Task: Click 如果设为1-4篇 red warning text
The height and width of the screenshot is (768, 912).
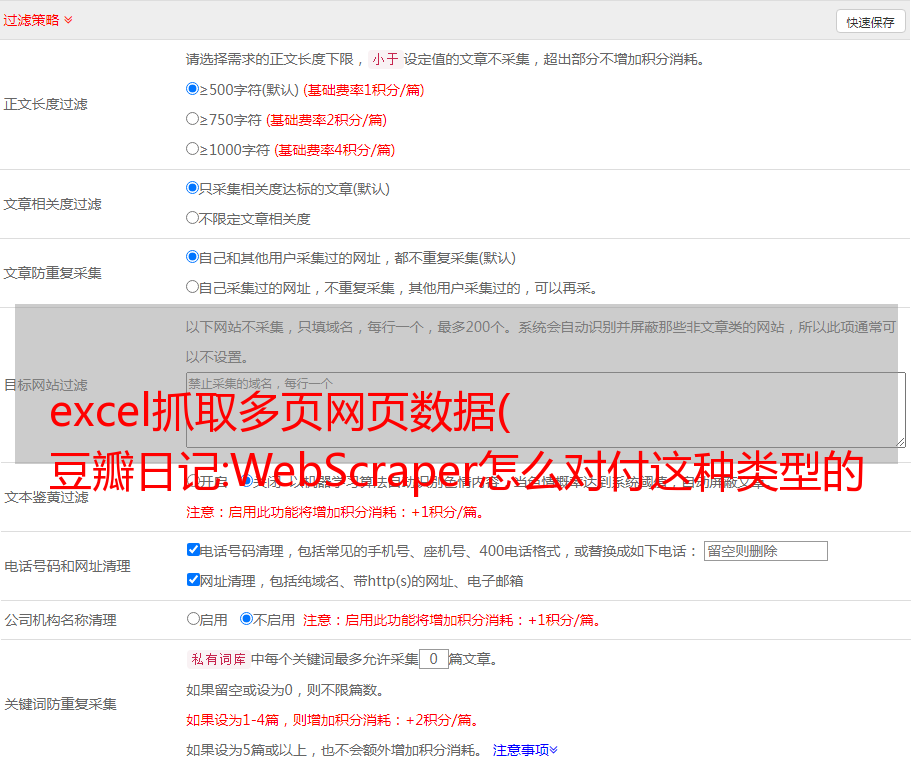Action: click(x=334, y=720)
